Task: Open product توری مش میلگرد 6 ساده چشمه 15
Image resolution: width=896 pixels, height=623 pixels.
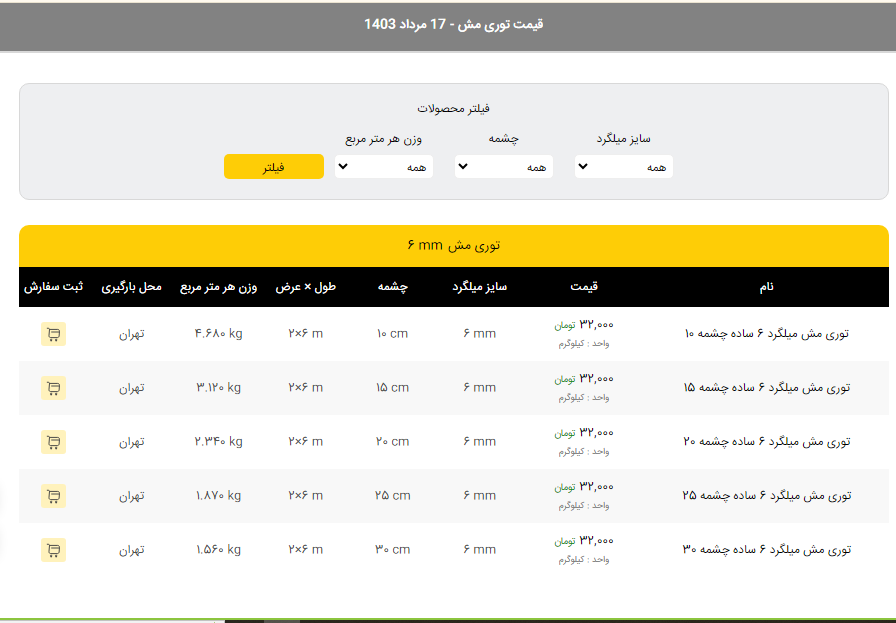Action: pos(766,388)
